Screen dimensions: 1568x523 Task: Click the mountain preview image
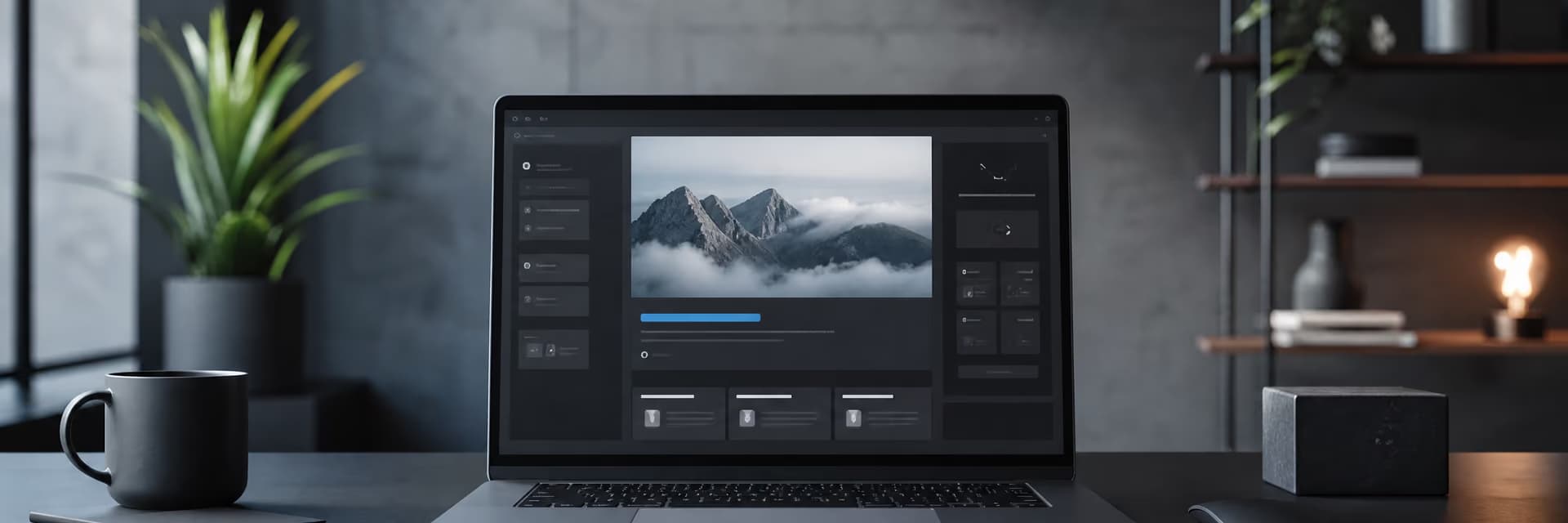[x=782, y=217]
